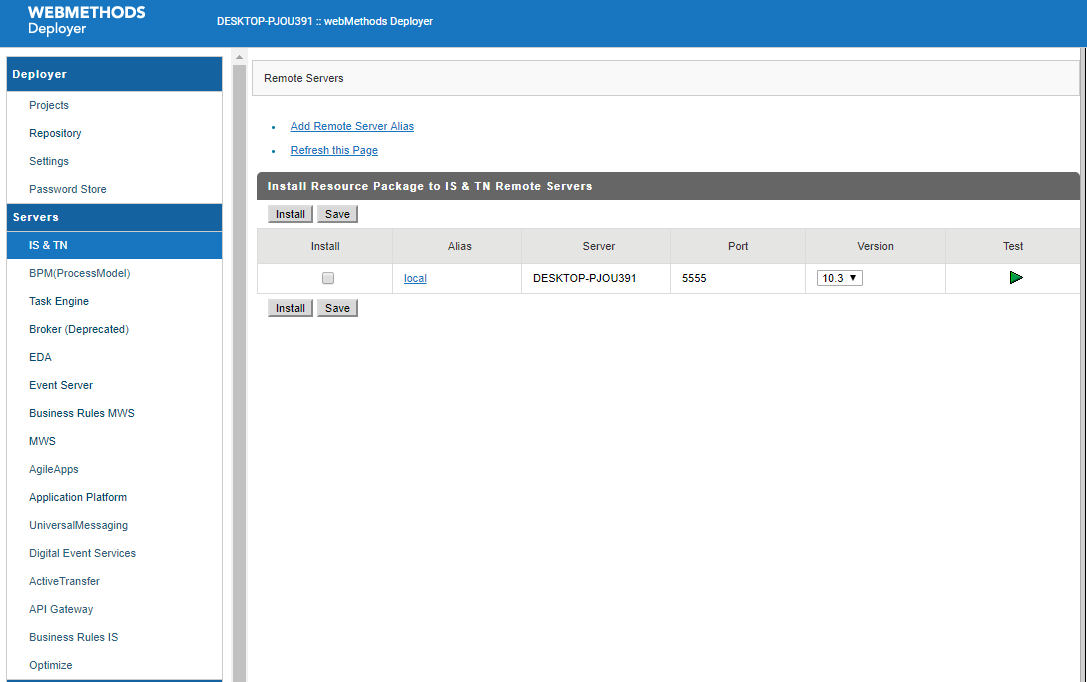Open AgileApps servers page
Image resolution: width=1087 pixels, height=682 pixels.
[x=53, y=469]
